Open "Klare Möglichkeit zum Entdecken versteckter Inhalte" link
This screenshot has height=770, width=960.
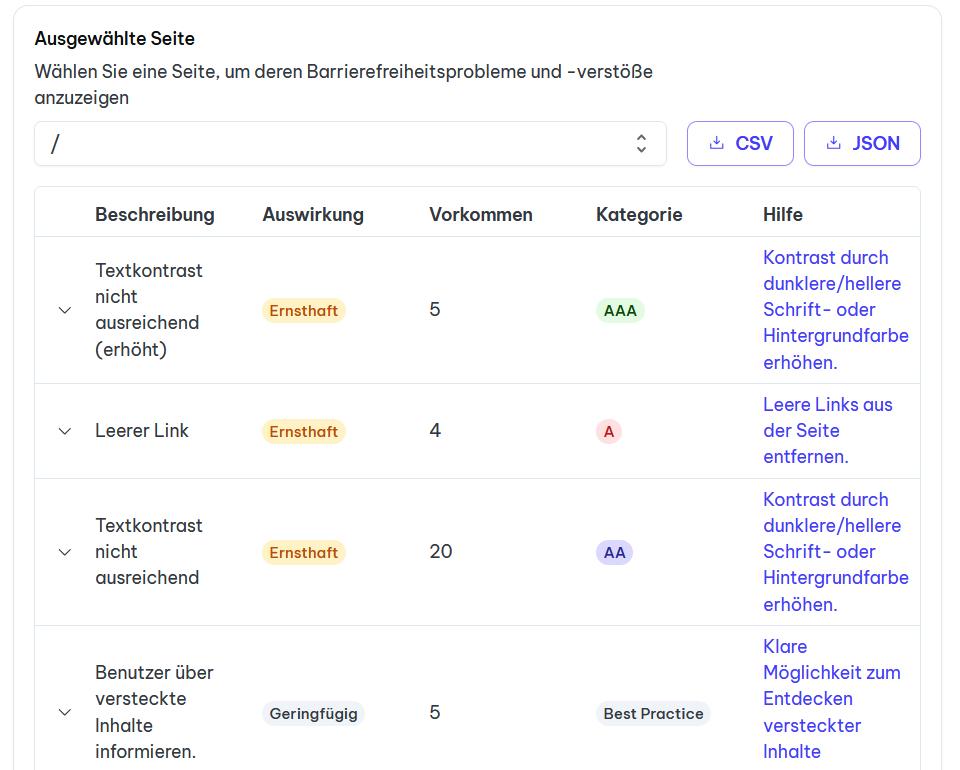(831, 699)
